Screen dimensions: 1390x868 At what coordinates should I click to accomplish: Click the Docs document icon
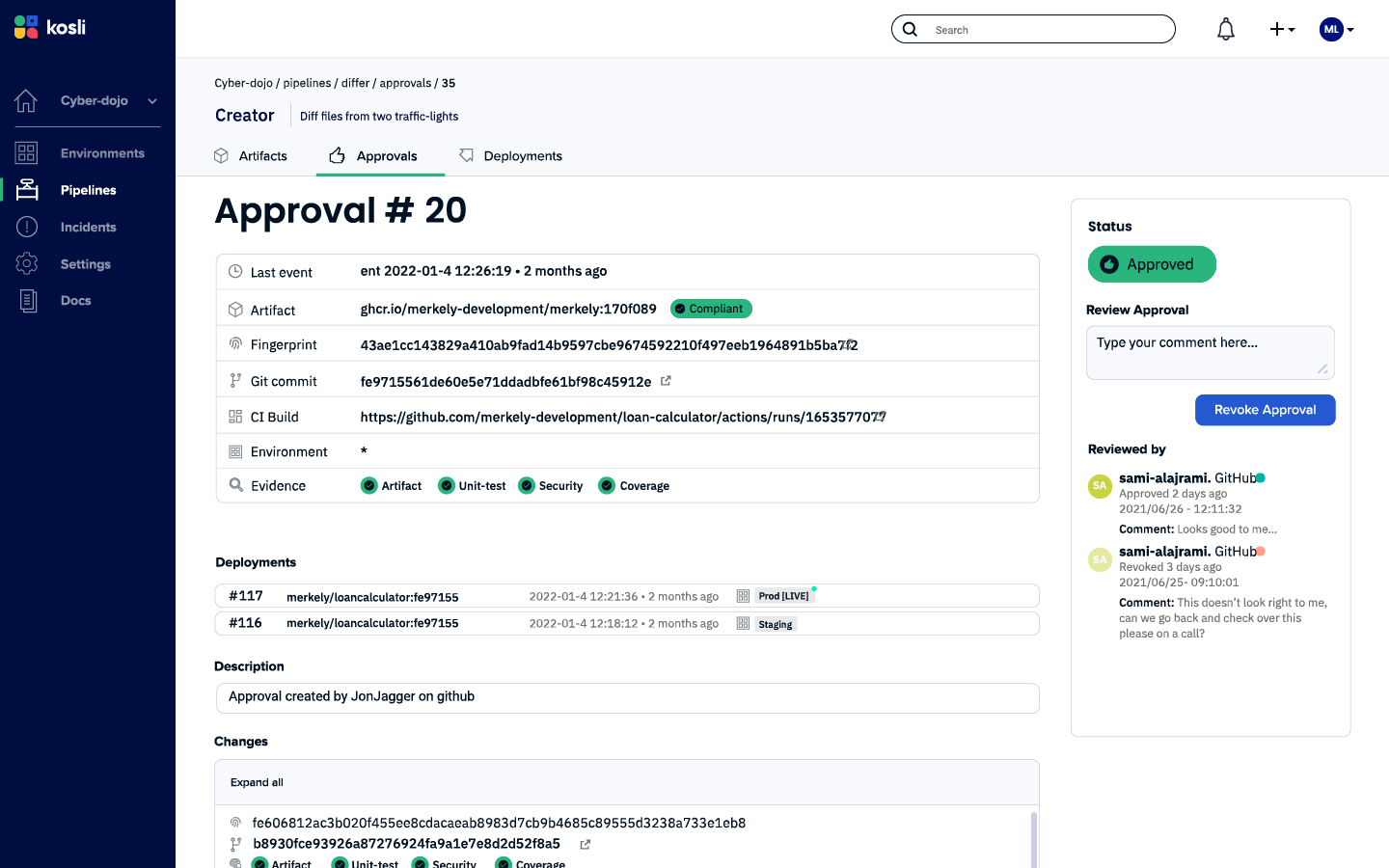click(x=28, y=301)
